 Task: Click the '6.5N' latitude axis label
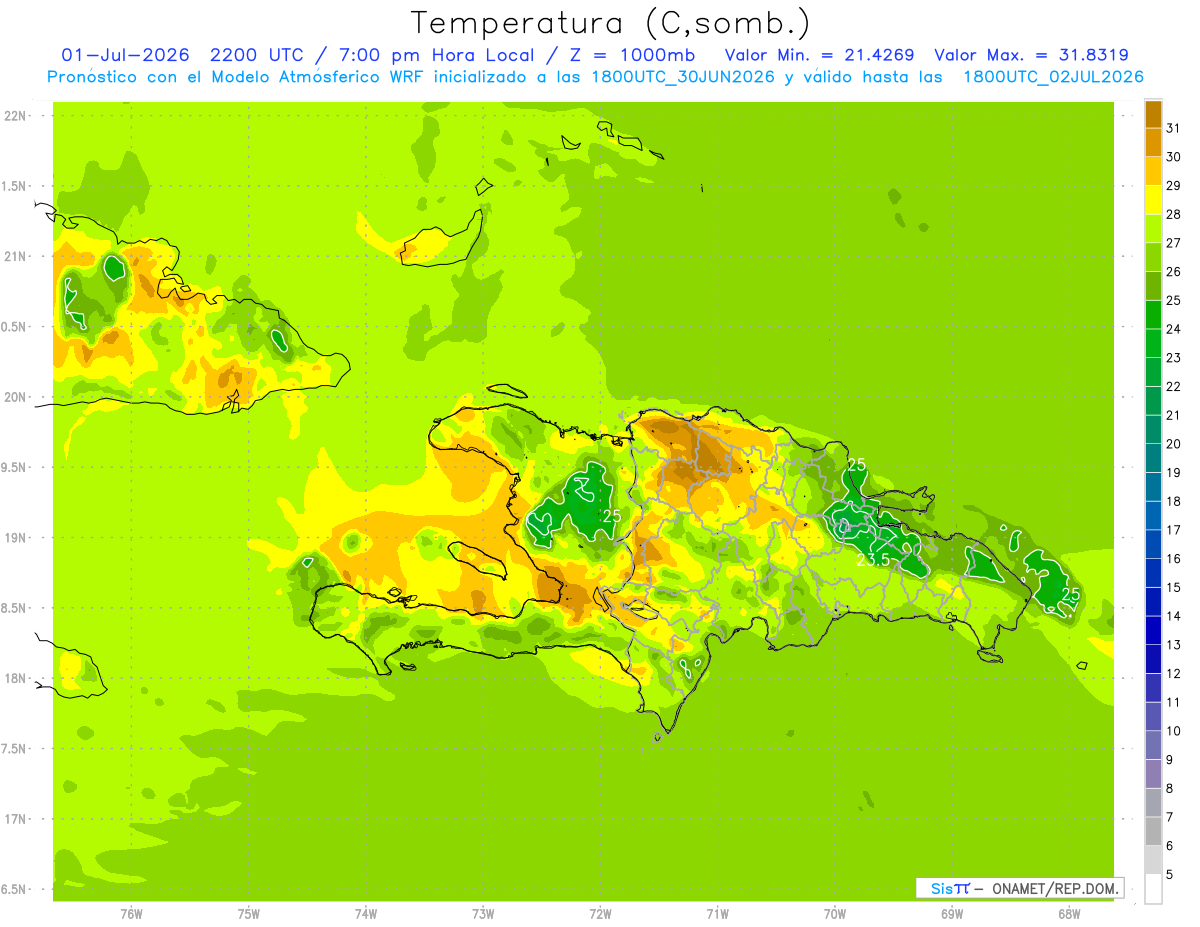click(x=15, y=889)
